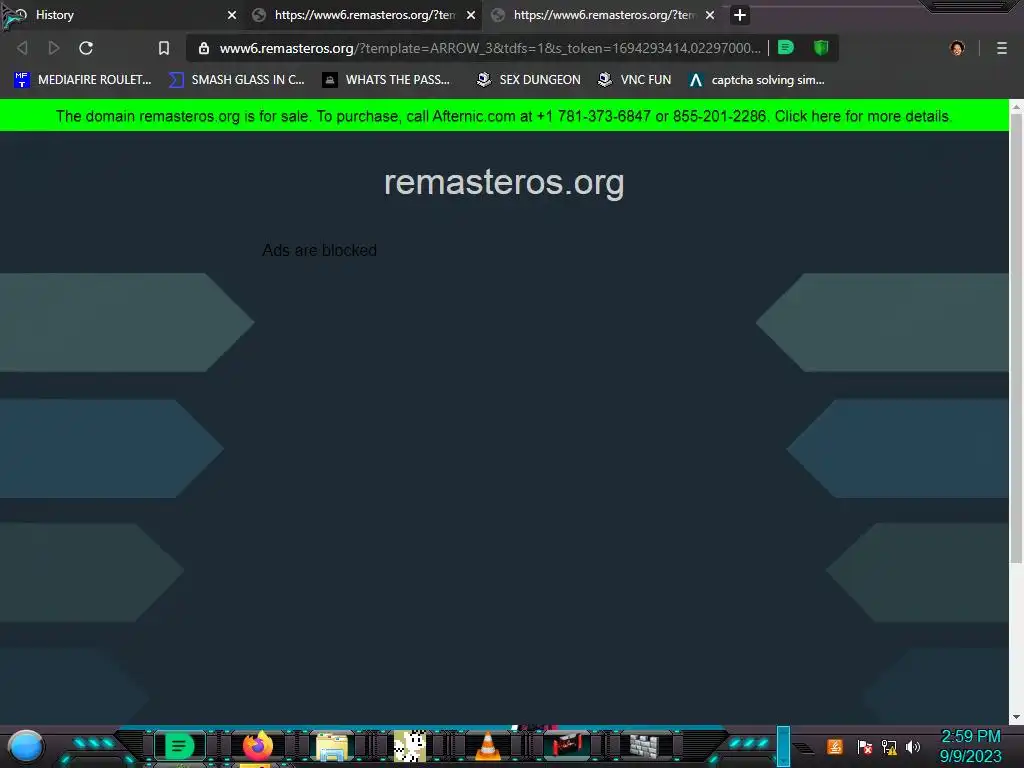Click the Ads are blocked text
The width and height of the screenshot is (1024, 768).
(x=319, y=250)
